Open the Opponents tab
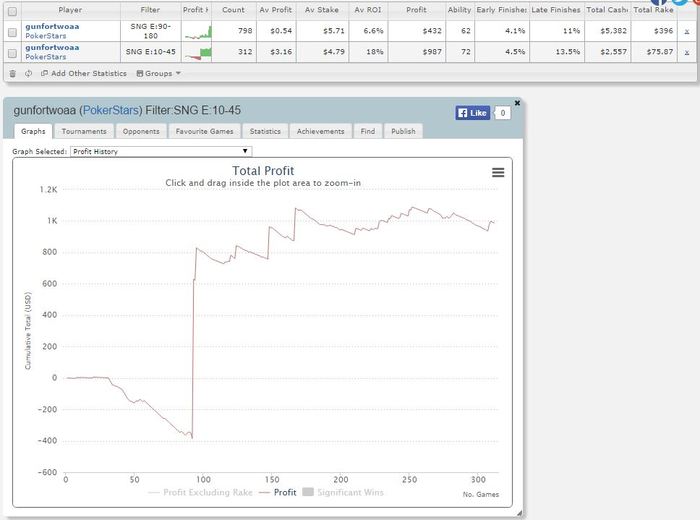The image size is (700, 520). pos(141,131)
